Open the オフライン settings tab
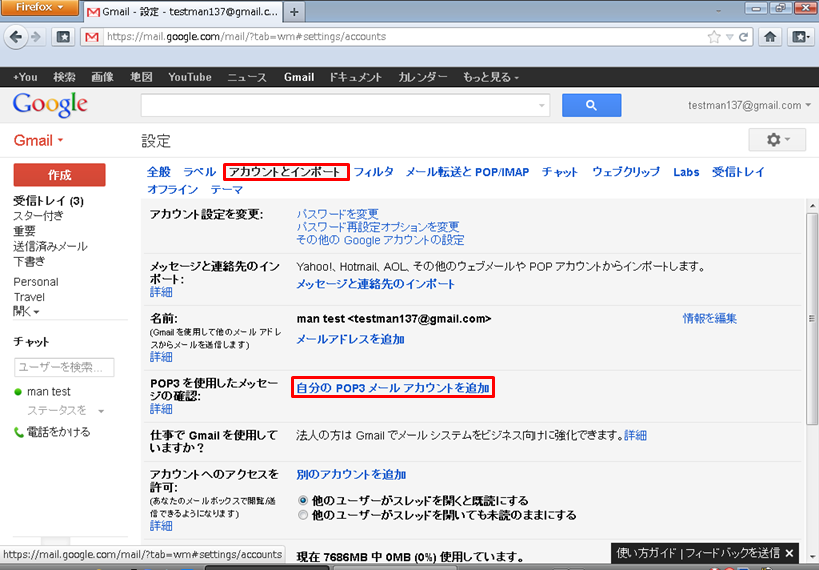 tap(172, 189)
